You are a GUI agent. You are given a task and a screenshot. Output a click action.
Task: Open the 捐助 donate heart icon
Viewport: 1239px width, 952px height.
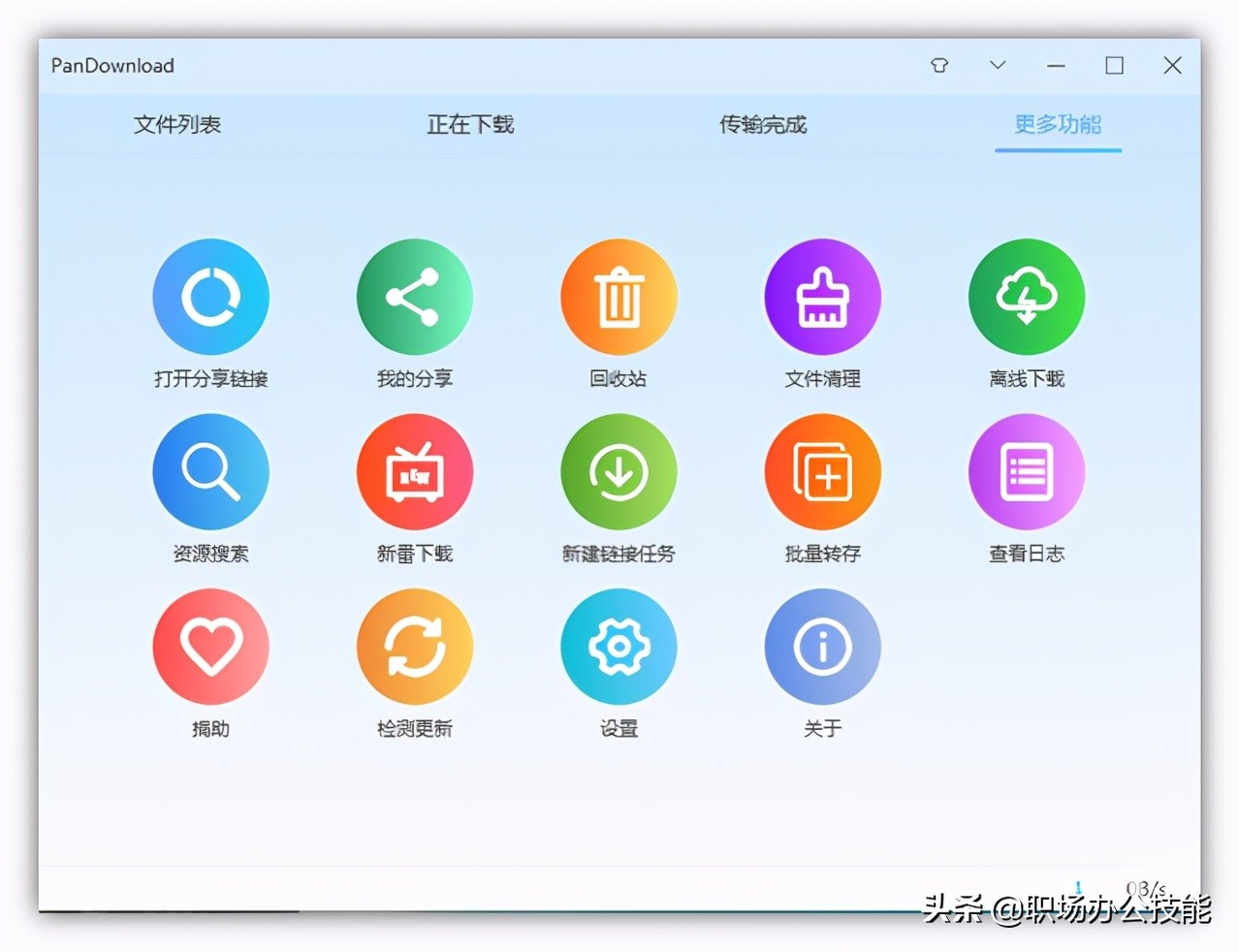(x=210, y=647)
